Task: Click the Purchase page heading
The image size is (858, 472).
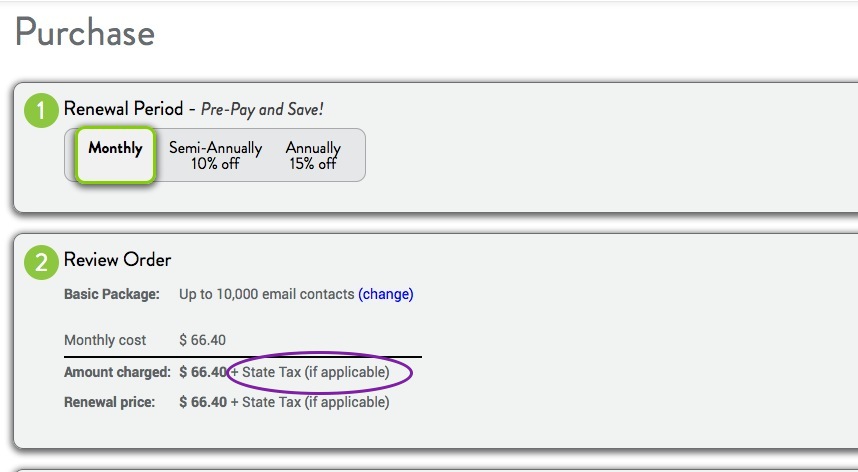Action: click(x=85, y=33)
